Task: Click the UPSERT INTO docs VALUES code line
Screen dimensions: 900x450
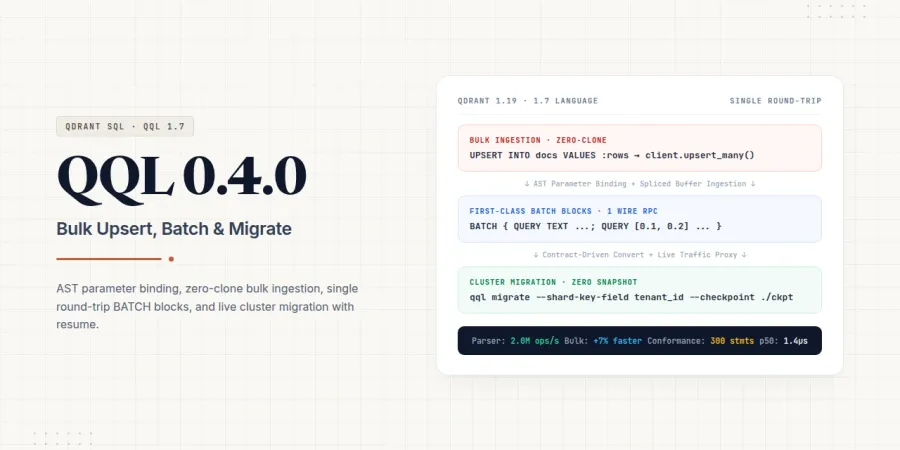Action: [612, 156]
